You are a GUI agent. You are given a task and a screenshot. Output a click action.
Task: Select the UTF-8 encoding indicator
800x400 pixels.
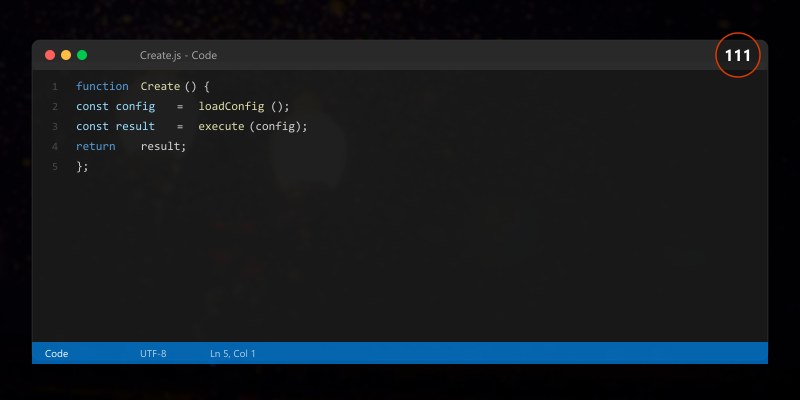click(x=153, y=354)
